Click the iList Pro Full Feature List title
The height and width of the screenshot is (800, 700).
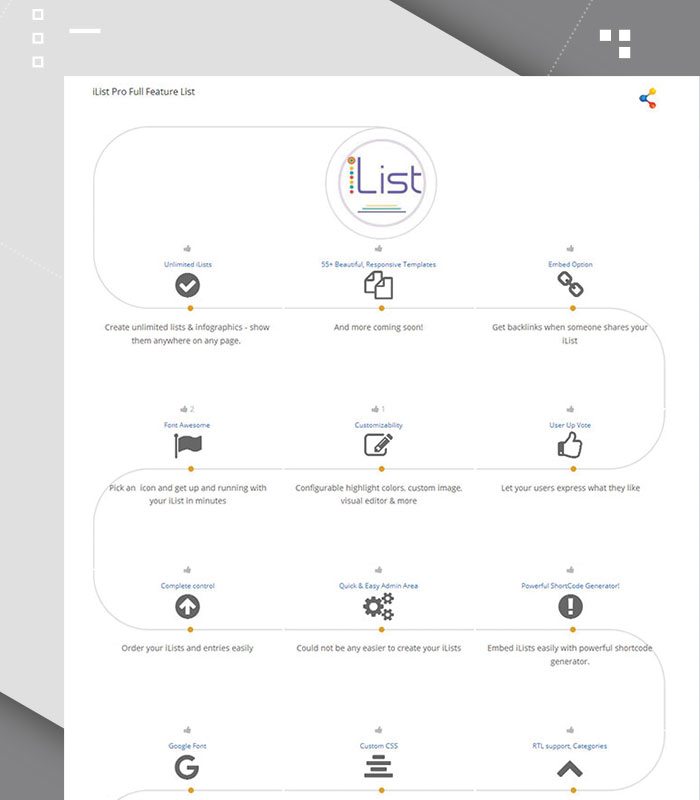(x=143, y=92)
